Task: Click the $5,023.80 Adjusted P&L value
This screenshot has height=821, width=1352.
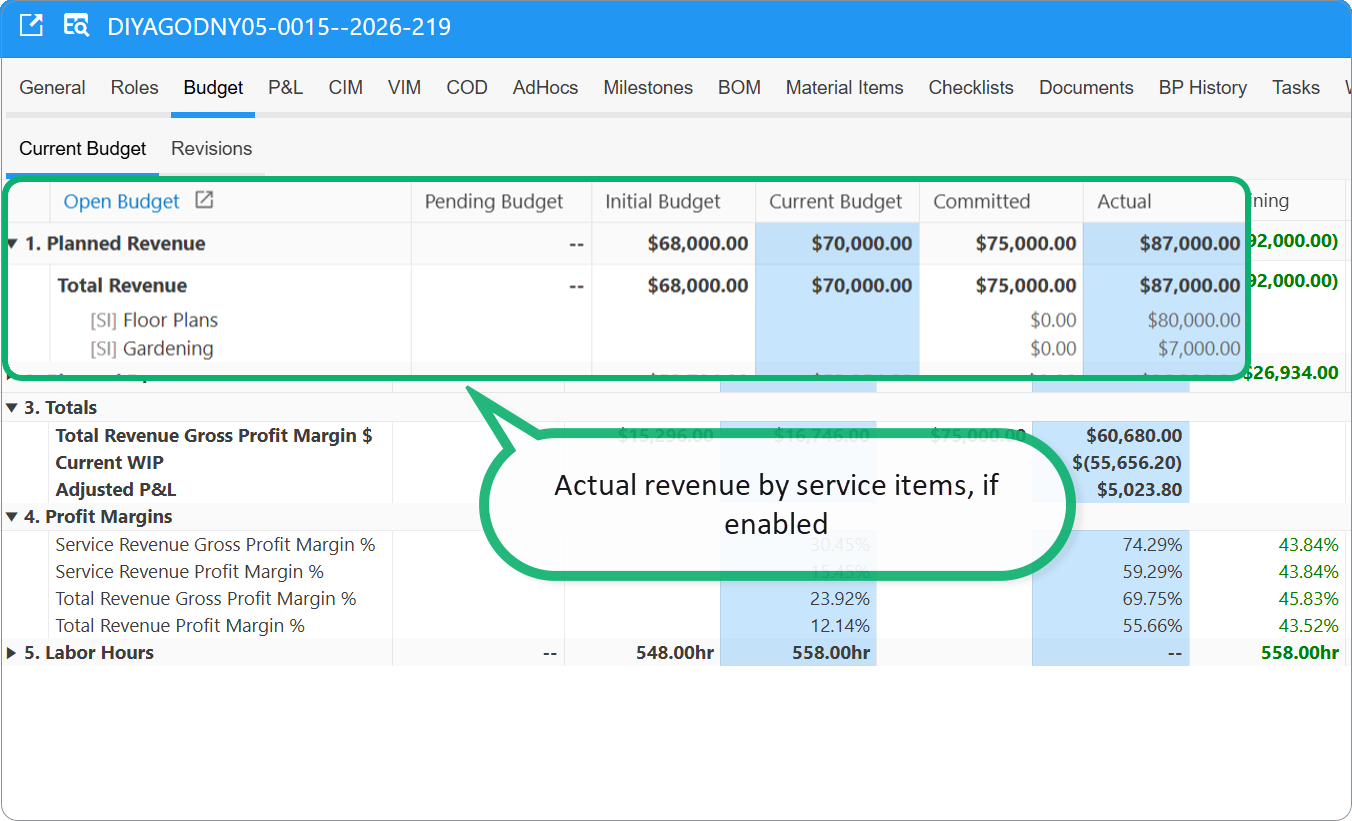Action: click(1139, 490)
